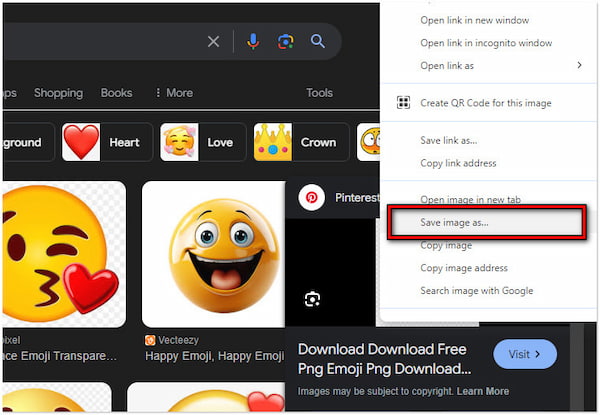
Task: Open the Tools filter options
Action: pos(319,93)
